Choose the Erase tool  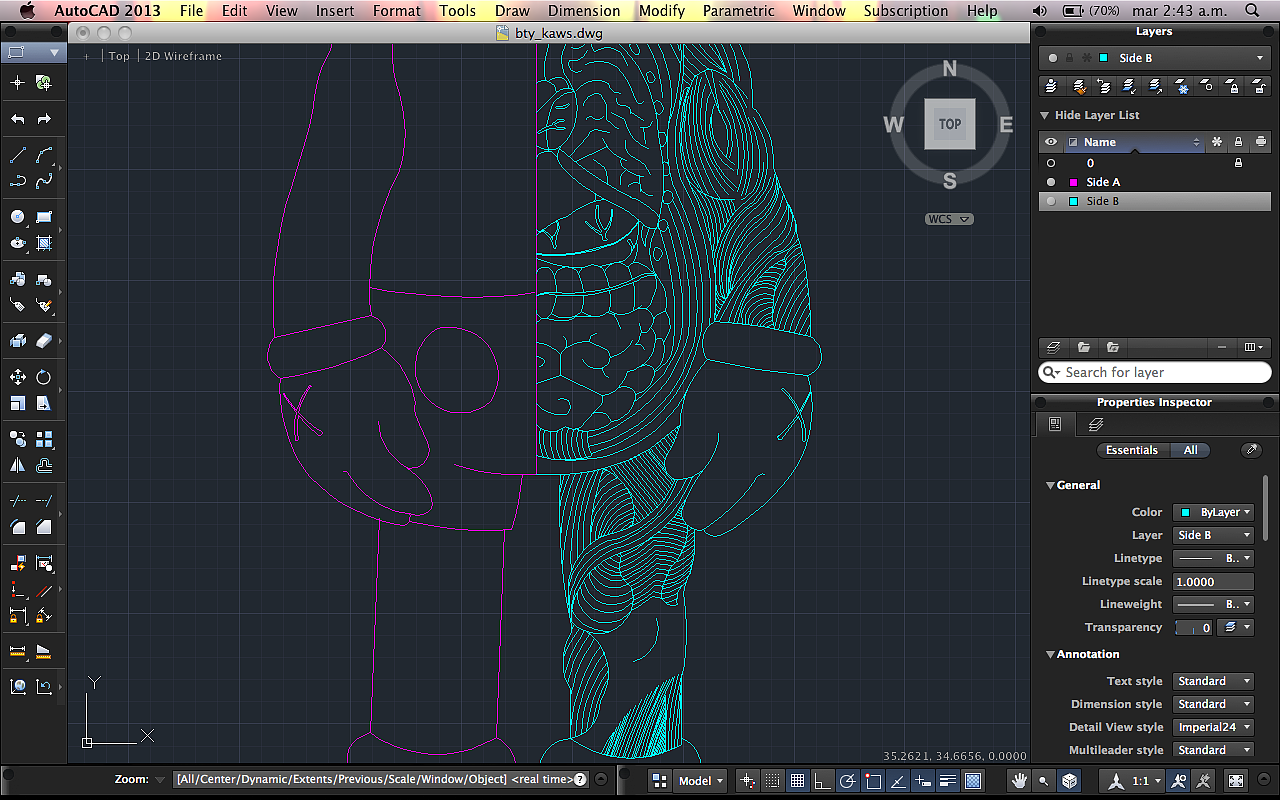[x=44, y=341]
